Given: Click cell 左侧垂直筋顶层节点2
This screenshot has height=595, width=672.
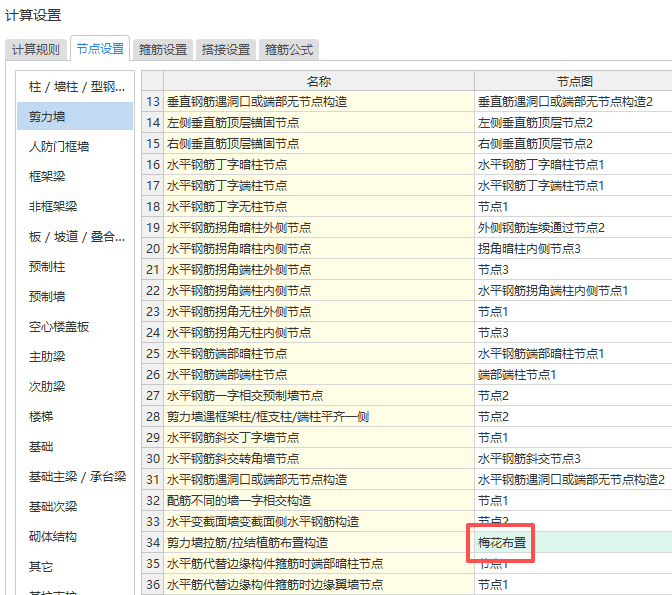Looking at the screenshot, I should click(x=573, y=123).
